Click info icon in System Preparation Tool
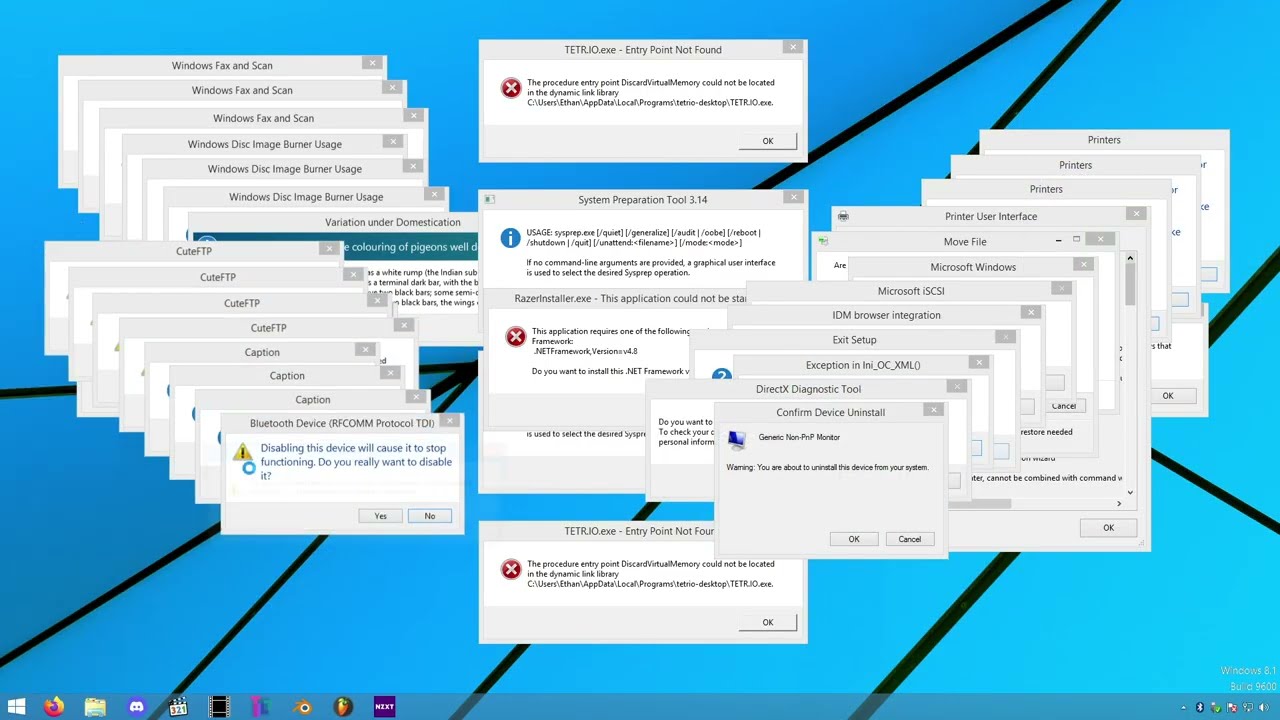Image resolution: width=1280 pixels, height=720 pixels. [511, 238]
